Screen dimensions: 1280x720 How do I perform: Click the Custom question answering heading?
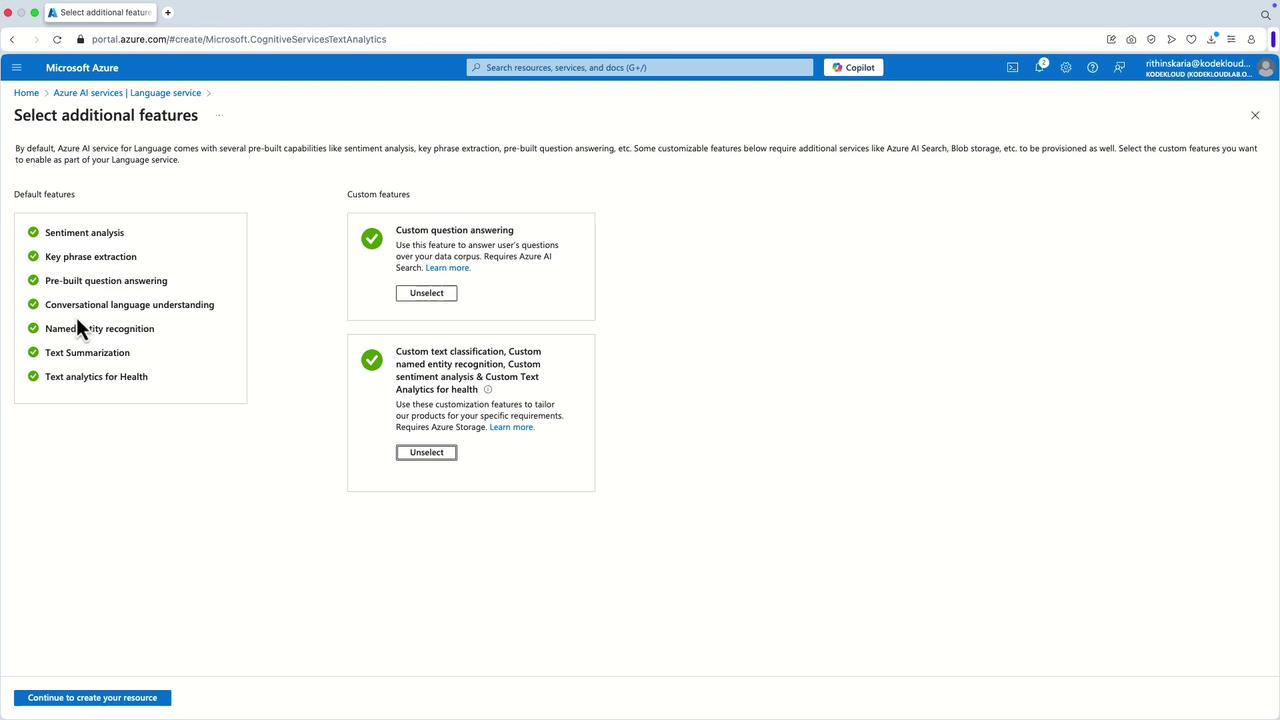pos(454,230)
